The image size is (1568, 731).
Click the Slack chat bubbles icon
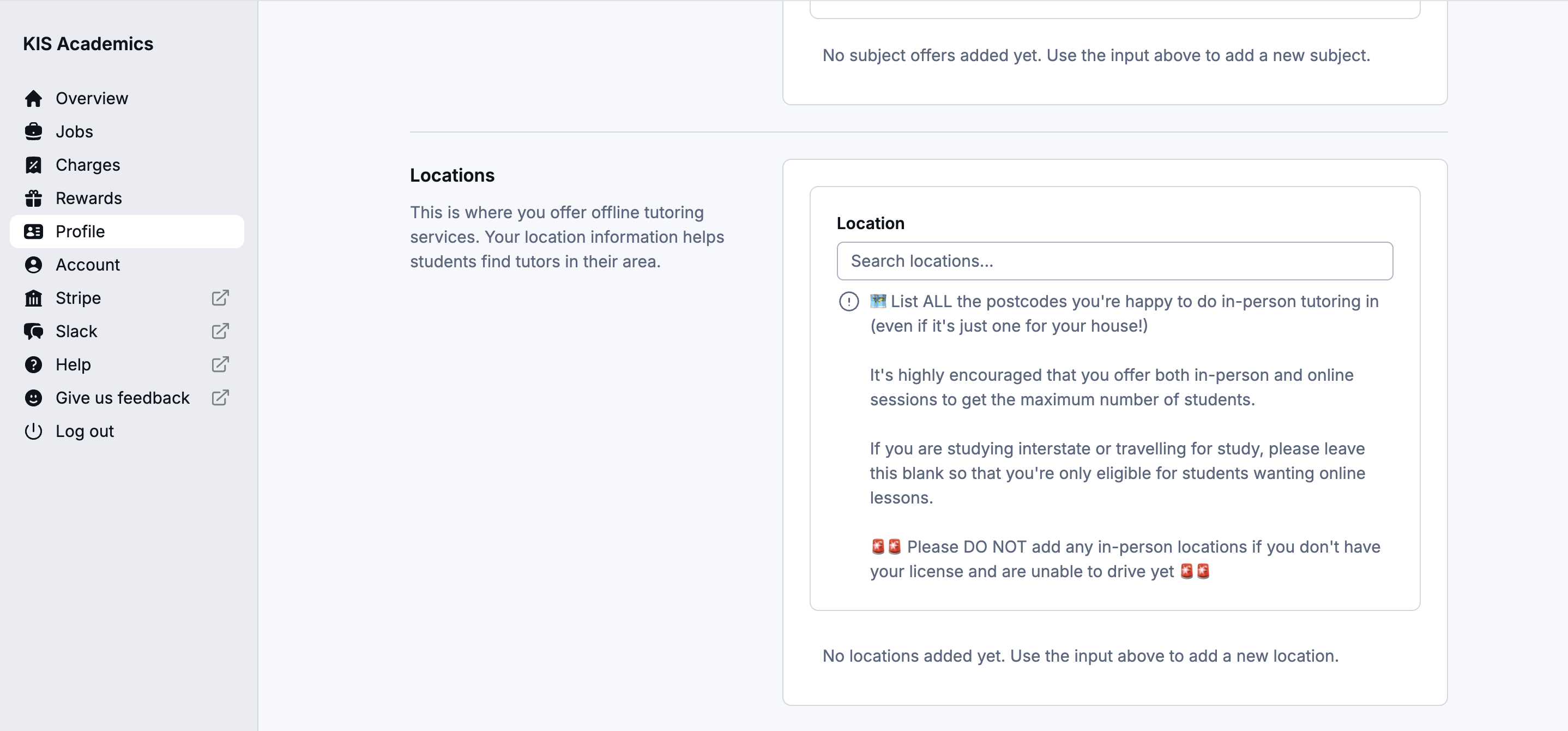pos(33,331)
